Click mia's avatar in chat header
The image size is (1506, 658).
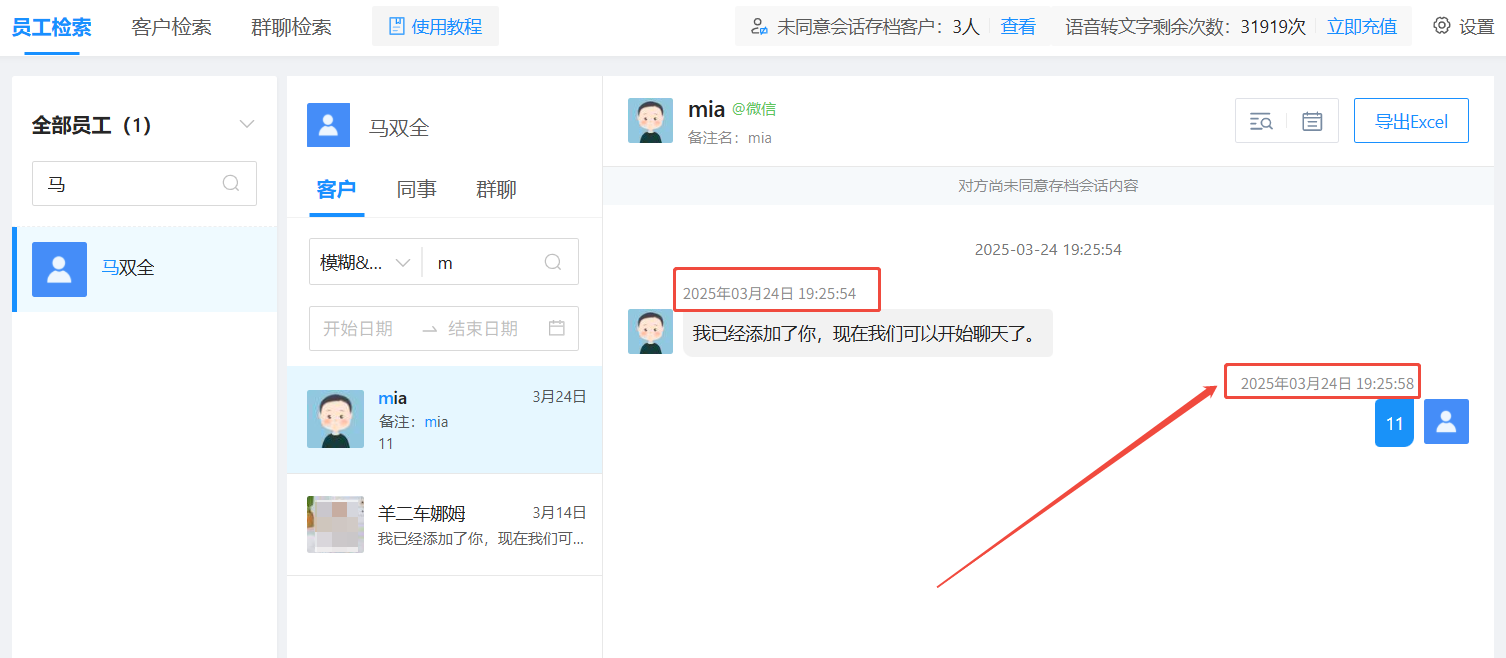(x=650, y=121)
